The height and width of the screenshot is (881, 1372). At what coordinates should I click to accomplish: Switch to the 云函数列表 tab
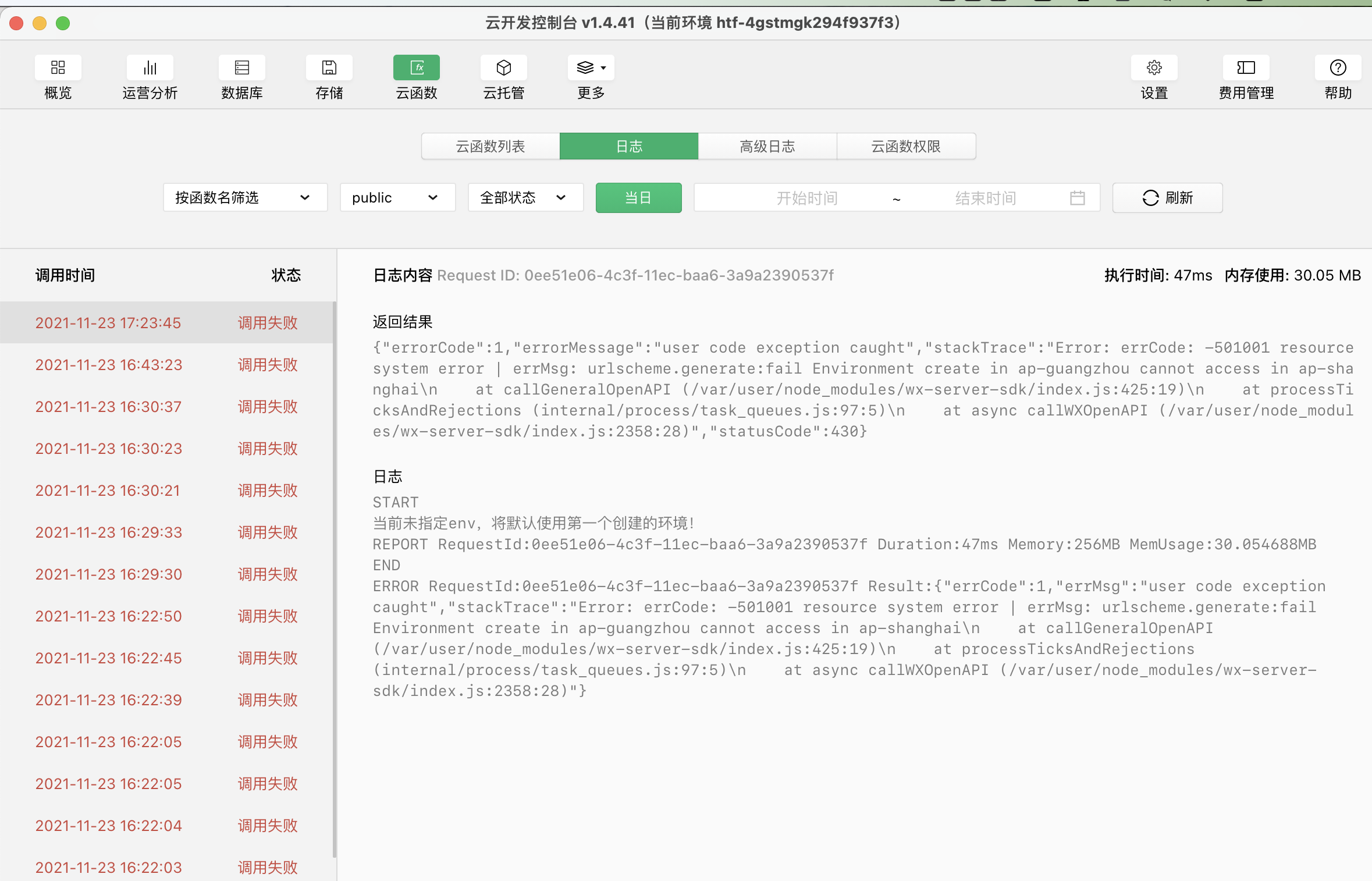click(490, 146)
